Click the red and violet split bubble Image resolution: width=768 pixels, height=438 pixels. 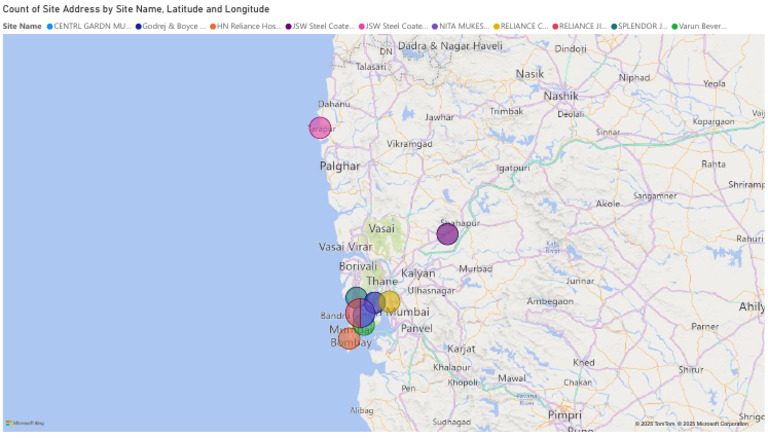(x=360, y=313)
